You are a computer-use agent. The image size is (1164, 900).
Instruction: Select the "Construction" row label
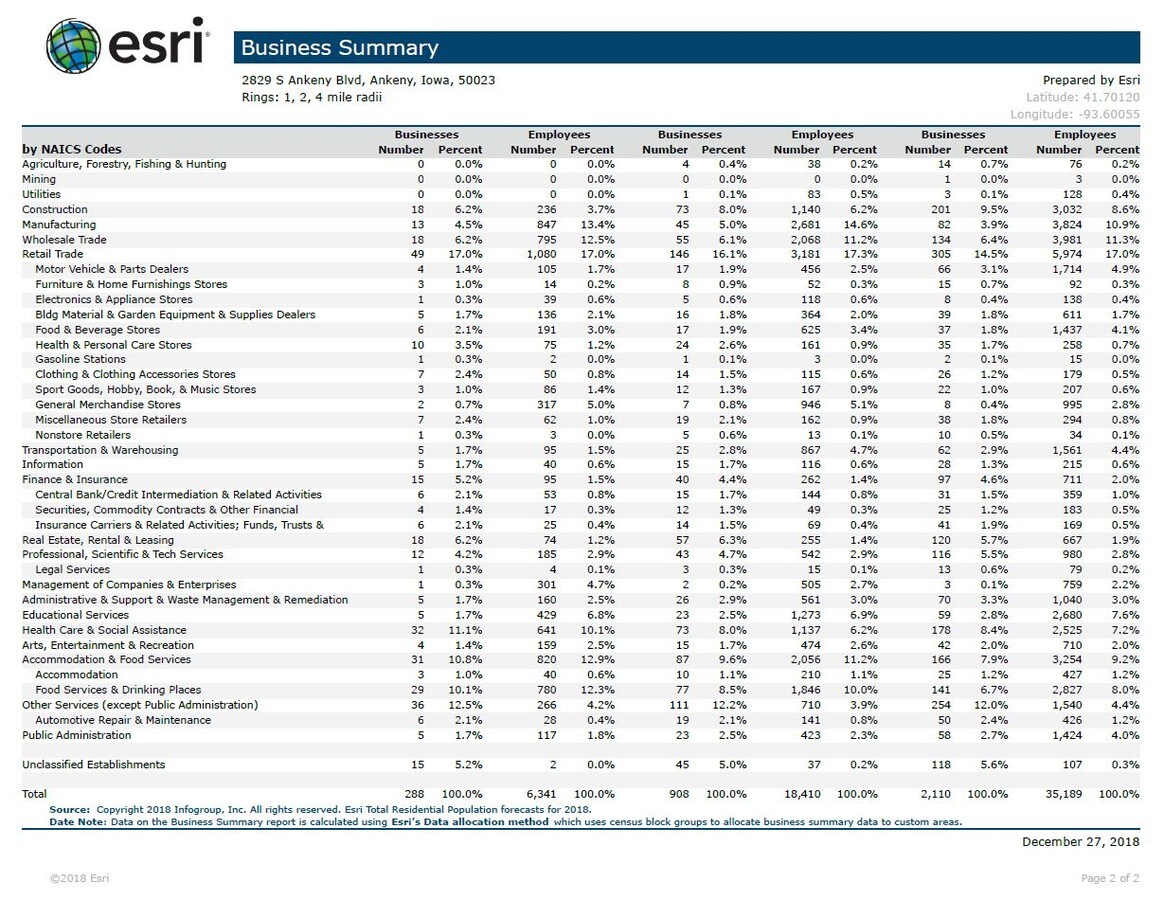(x=55, y=209)
